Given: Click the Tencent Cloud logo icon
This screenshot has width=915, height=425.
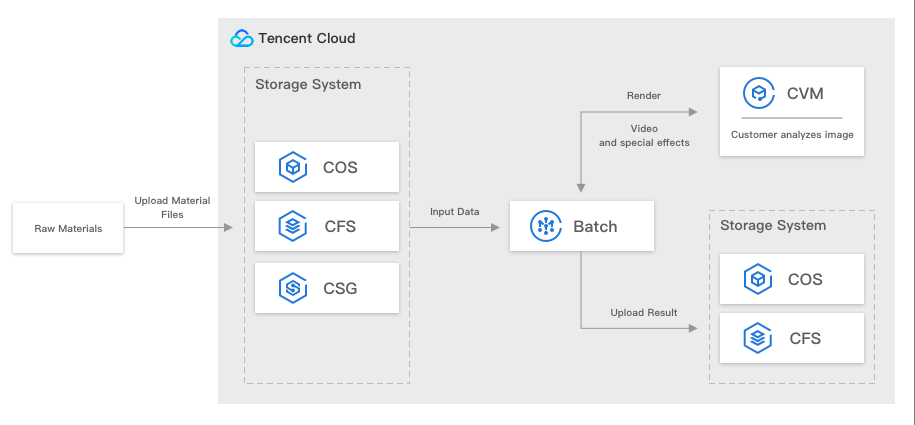Looking at the screenshot, I should 242,39.
